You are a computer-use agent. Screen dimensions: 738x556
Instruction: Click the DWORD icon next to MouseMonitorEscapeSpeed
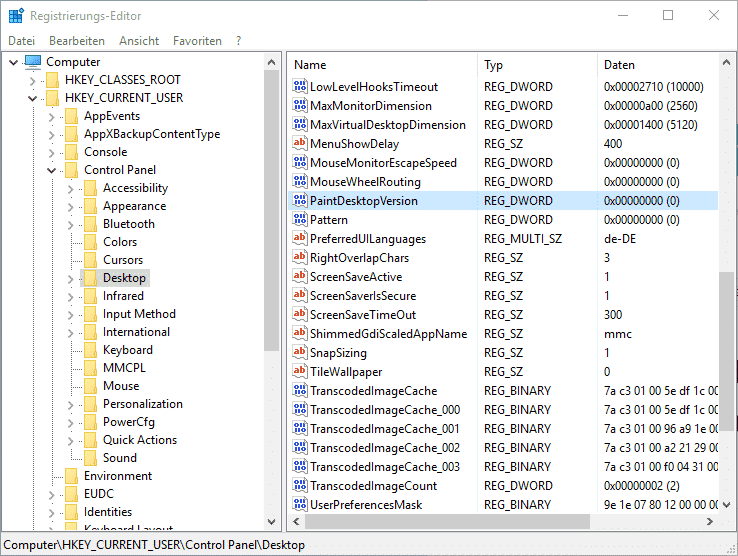pos(300,162)
